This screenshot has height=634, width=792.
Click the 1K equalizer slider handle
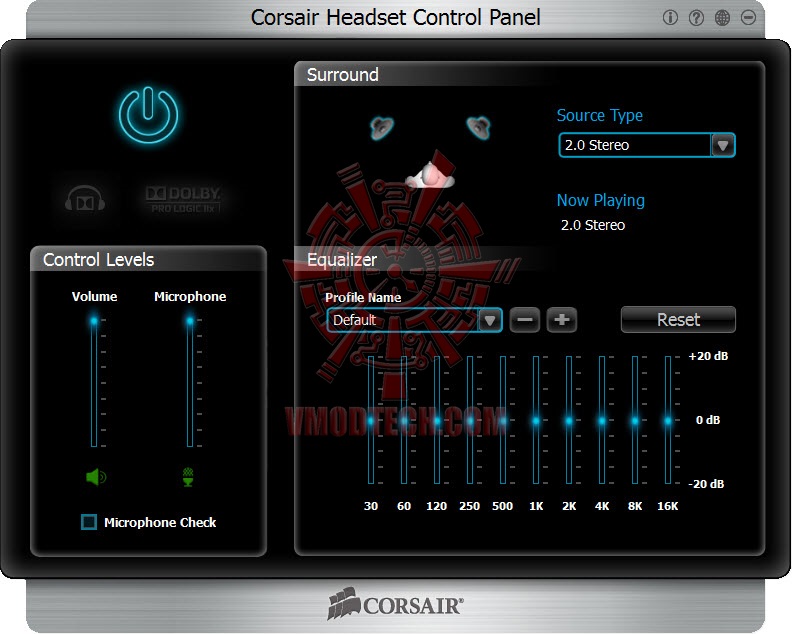tap(536, 420)
